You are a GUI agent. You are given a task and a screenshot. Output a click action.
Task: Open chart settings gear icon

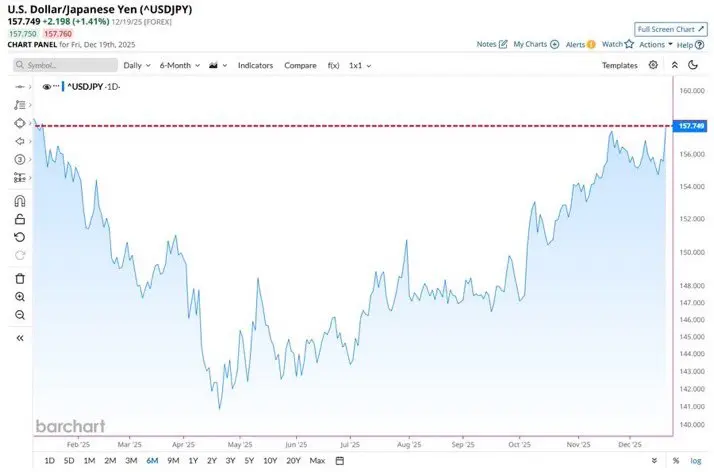pos(653,65)
